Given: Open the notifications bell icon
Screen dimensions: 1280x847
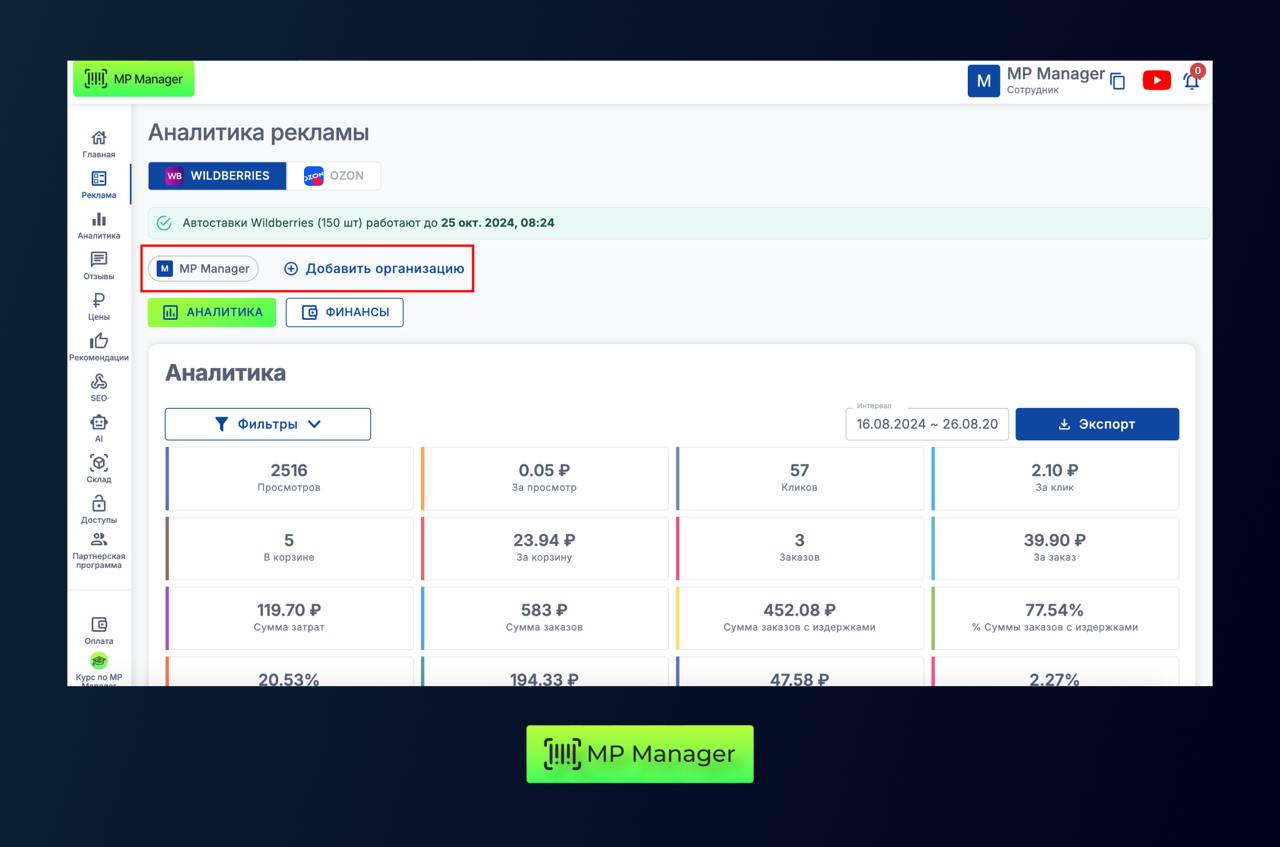Looking at the screenshot, I should pyautogui.click(x=1191, y=81).
